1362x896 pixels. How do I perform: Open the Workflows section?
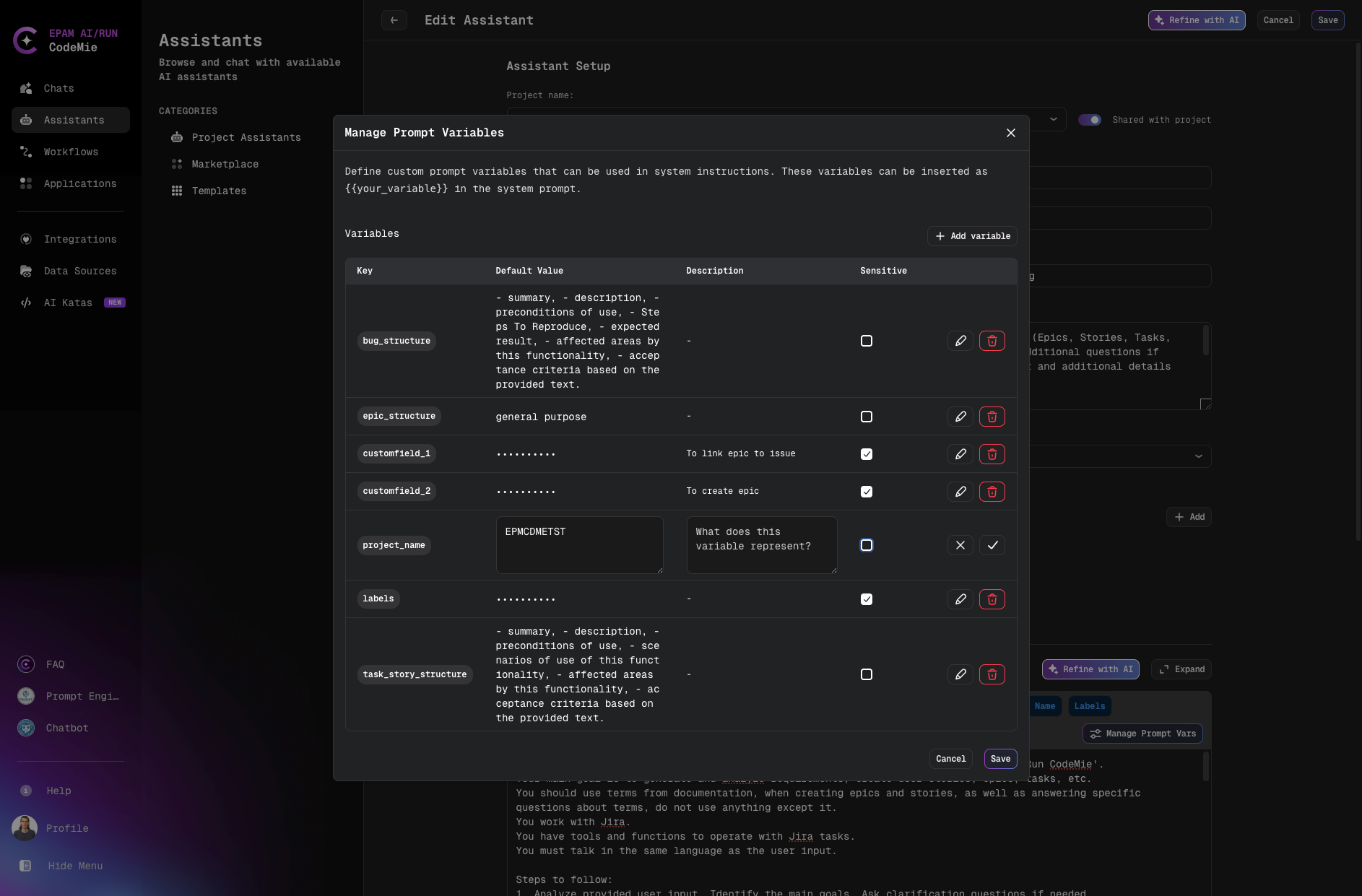pyautogui.click(x=71, y=152)
